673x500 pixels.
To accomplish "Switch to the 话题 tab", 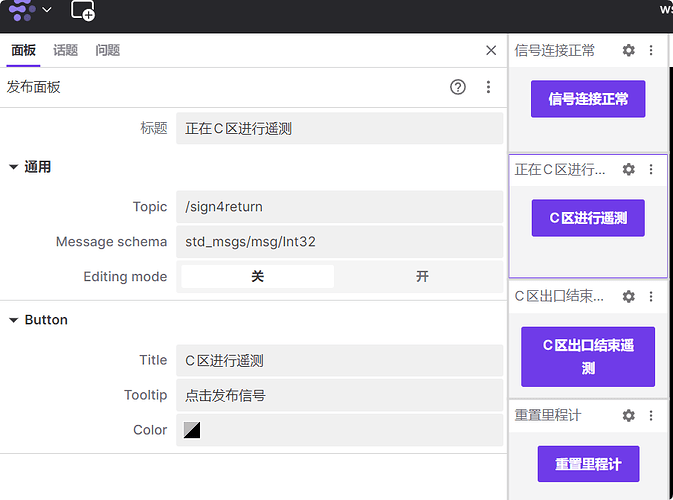I will (65, 50).
